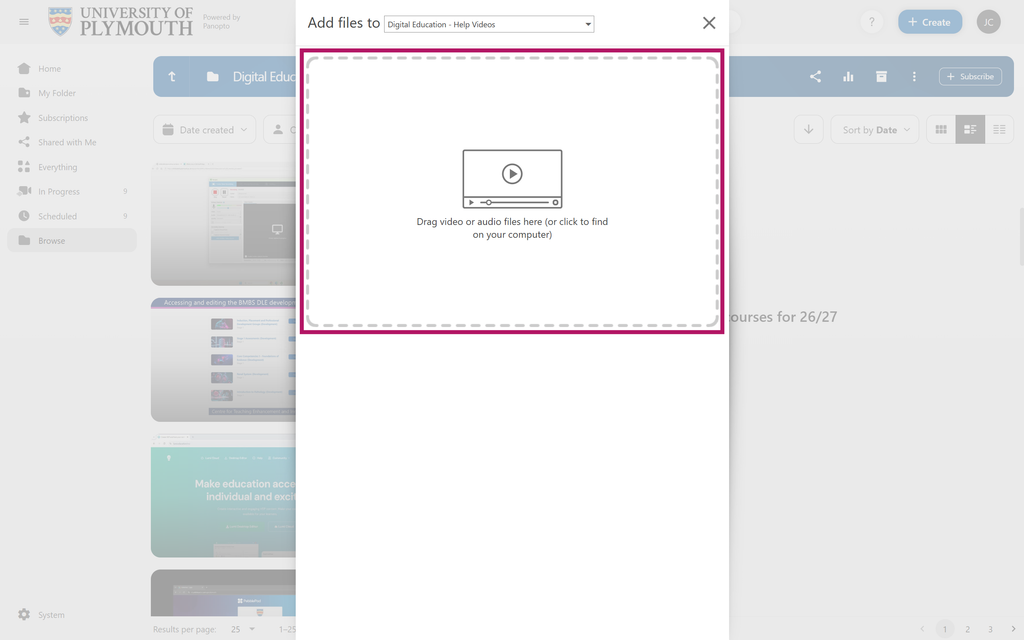The width and height of the screenshot is (1024, 640).
Task: Click the share folder icon
Action: click(815, 76)
